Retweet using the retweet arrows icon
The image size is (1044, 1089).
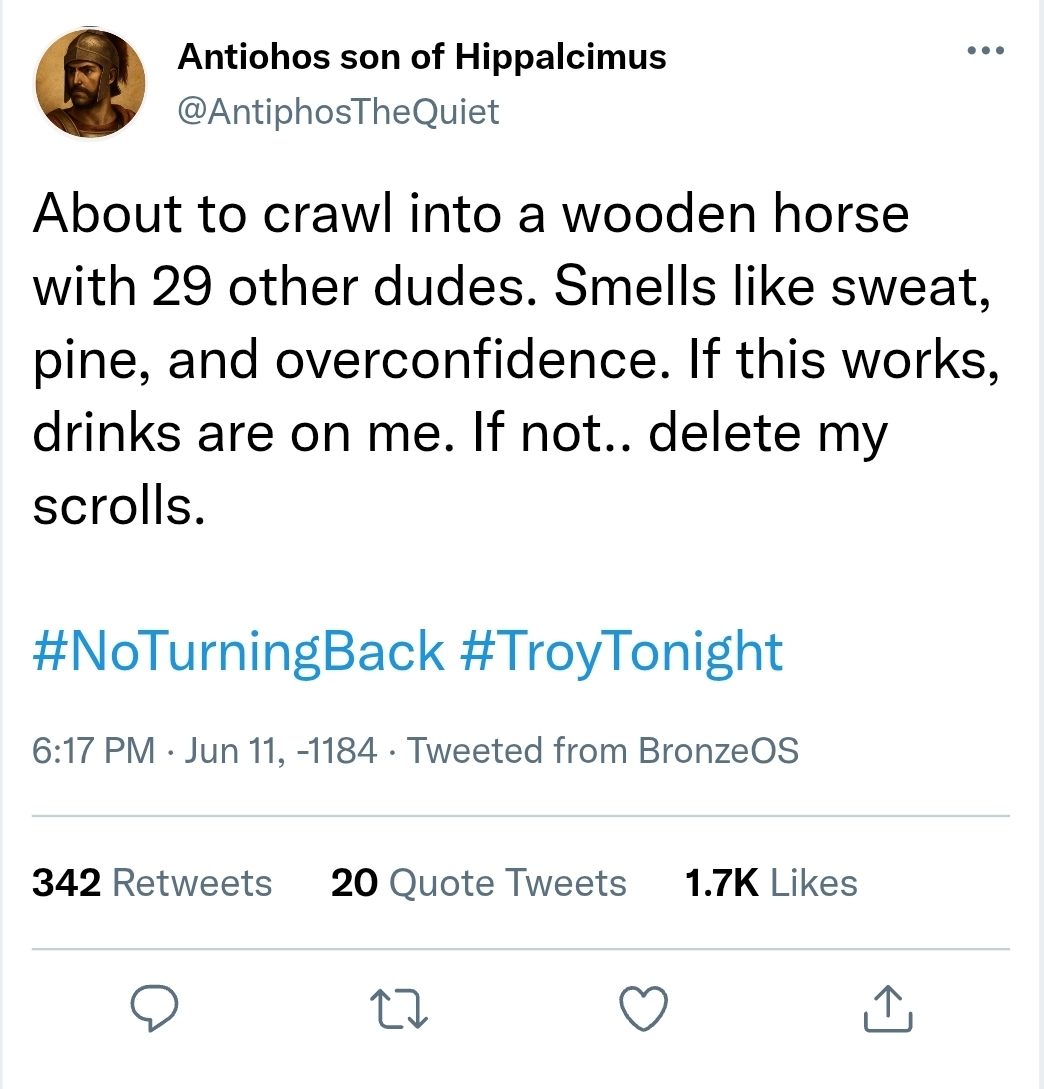pos(399,1009)
